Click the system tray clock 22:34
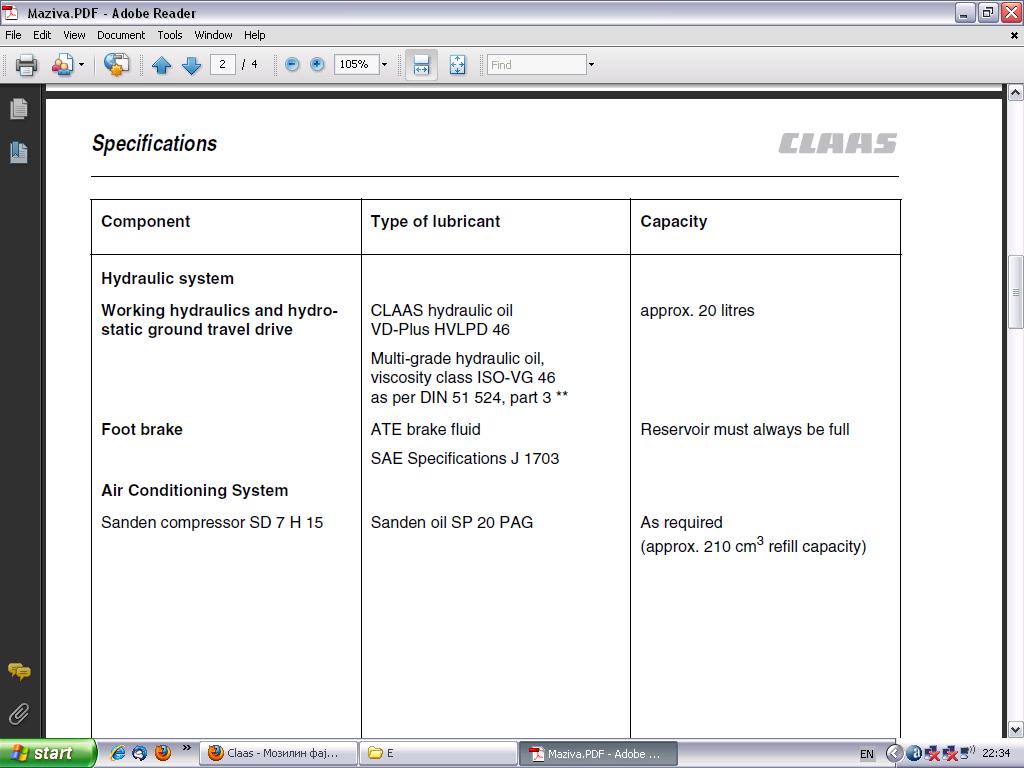Image resolution: width=1024 pixels, height=768 pixels. coord(997,754)
